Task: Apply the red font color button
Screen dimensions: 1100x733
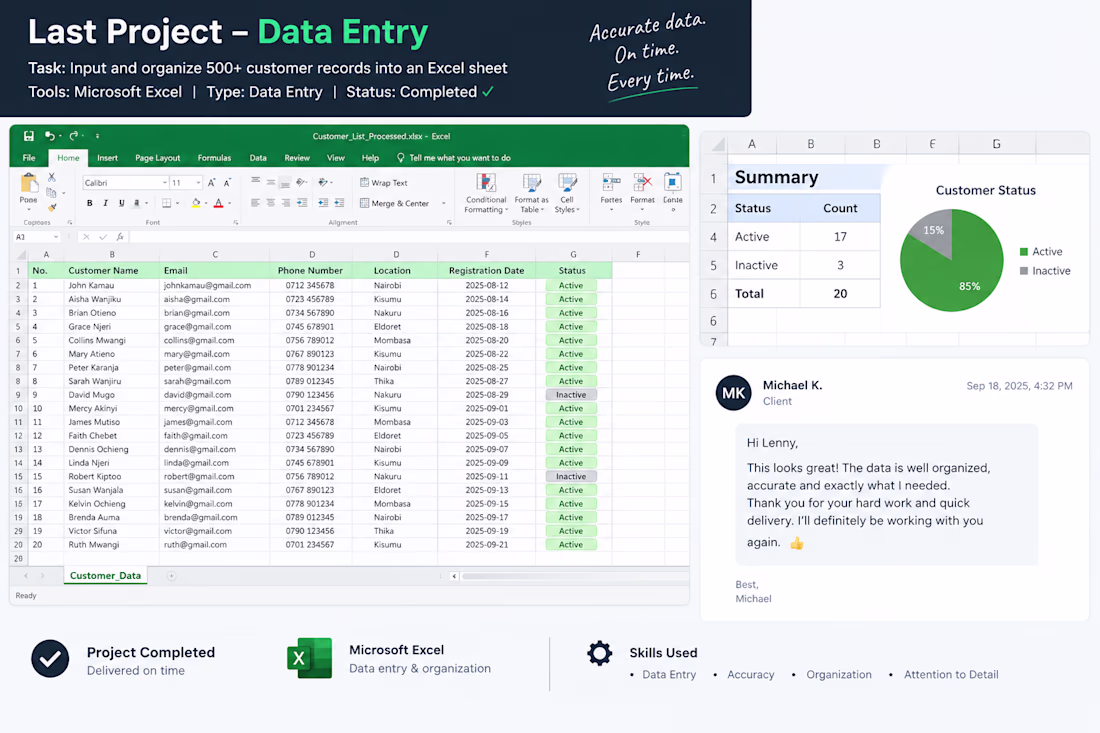Action: tap(219, 203)
